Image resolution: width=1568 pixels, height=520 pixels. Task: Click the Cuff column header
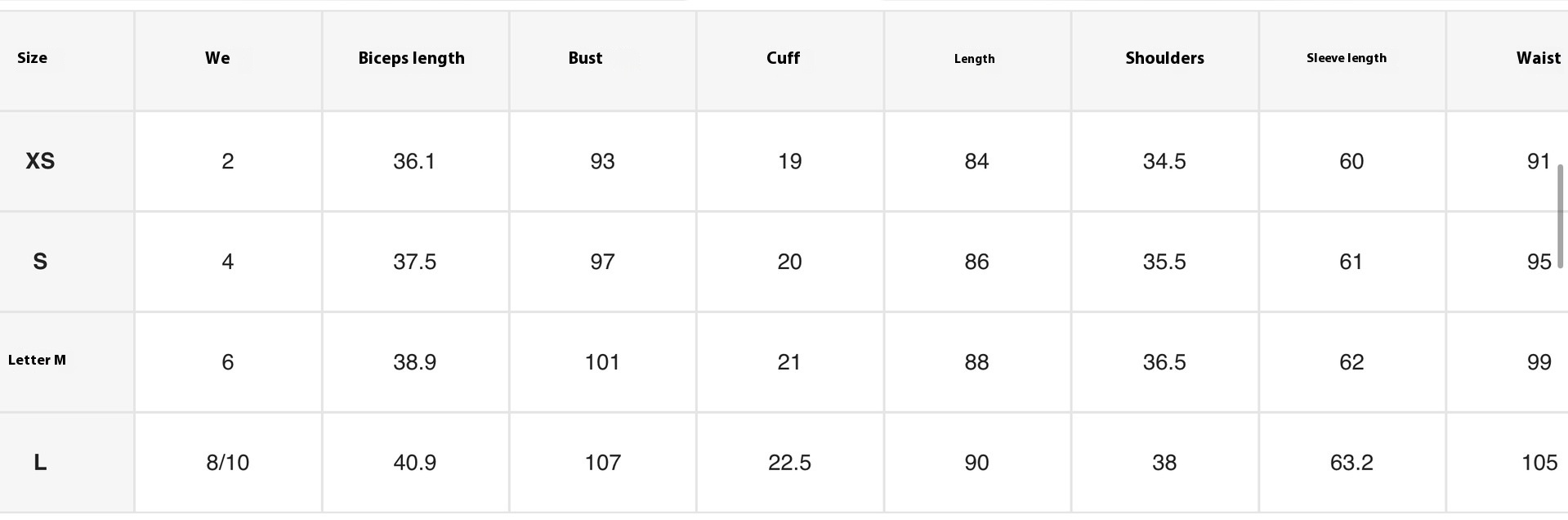(x=783, y=58)
